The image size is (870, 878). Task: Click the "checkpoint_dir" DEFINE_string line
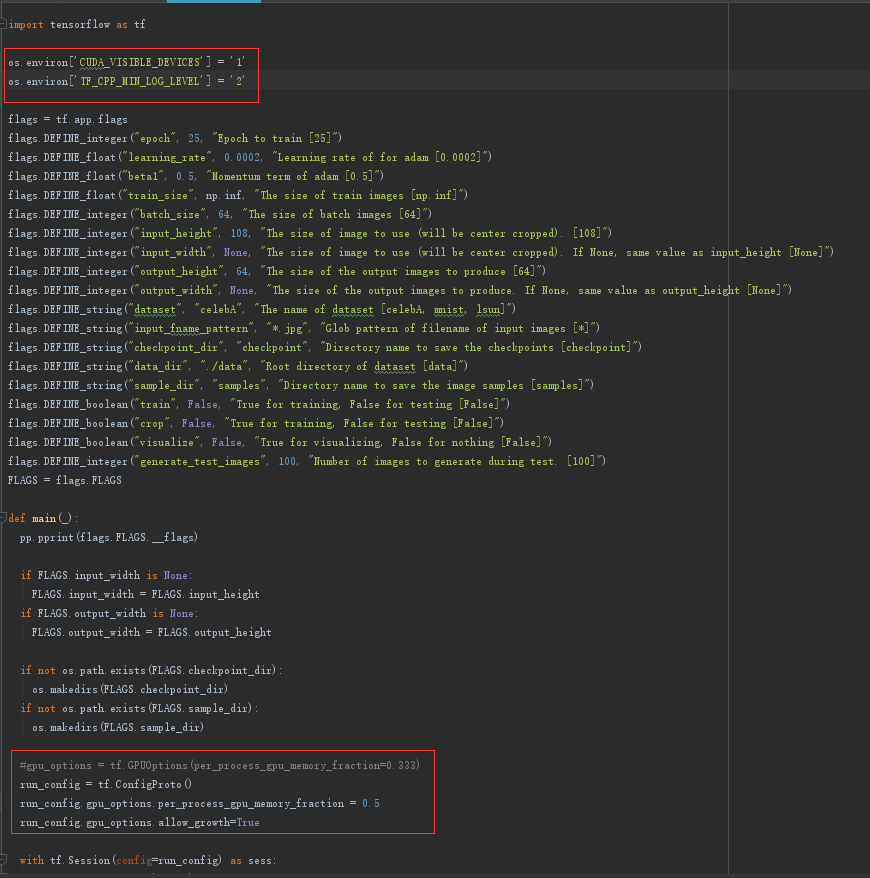(x=325, y=348)
